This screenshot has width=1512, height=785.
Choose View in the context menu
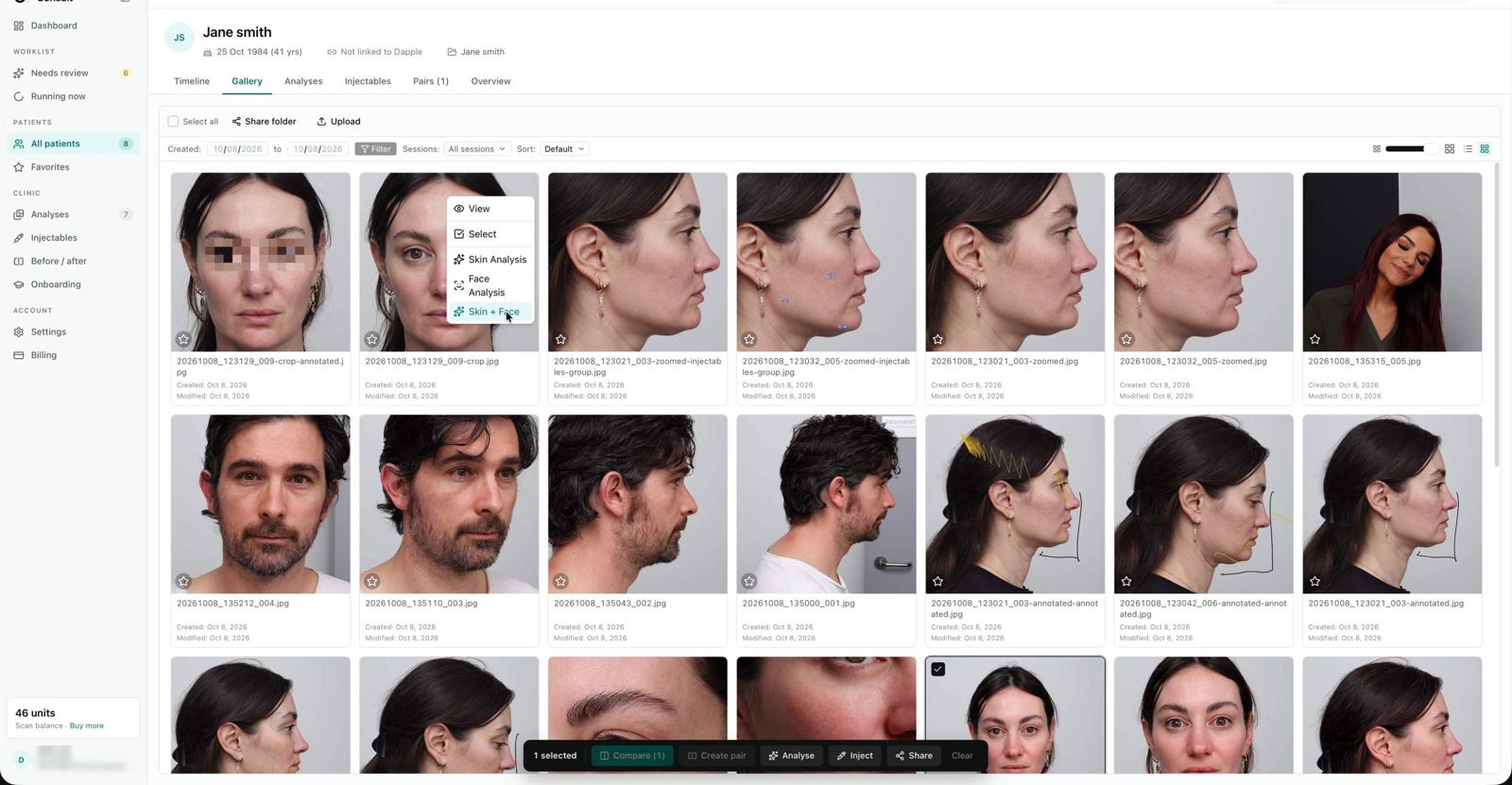[x=490, y=209]
